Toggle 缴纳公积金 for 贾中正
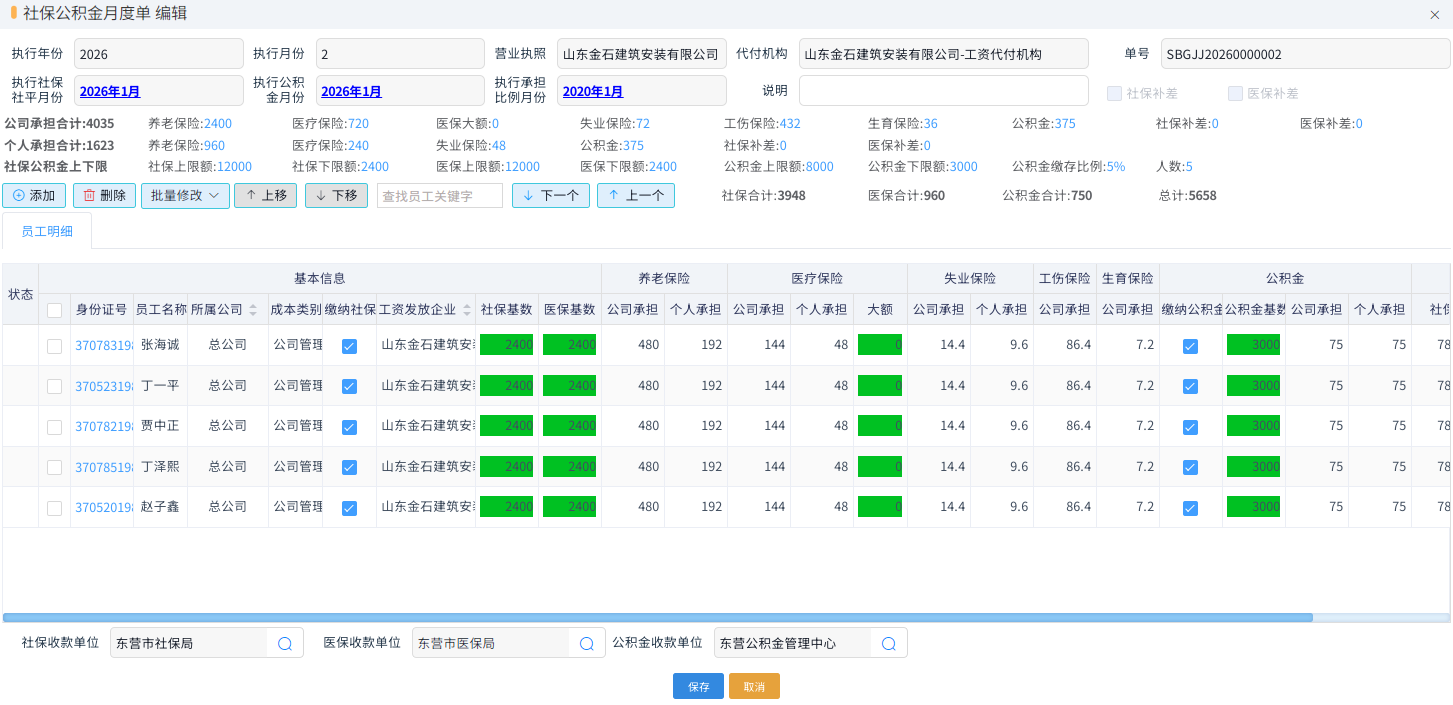This screenshot has height=705, width=1453. 1190,427
